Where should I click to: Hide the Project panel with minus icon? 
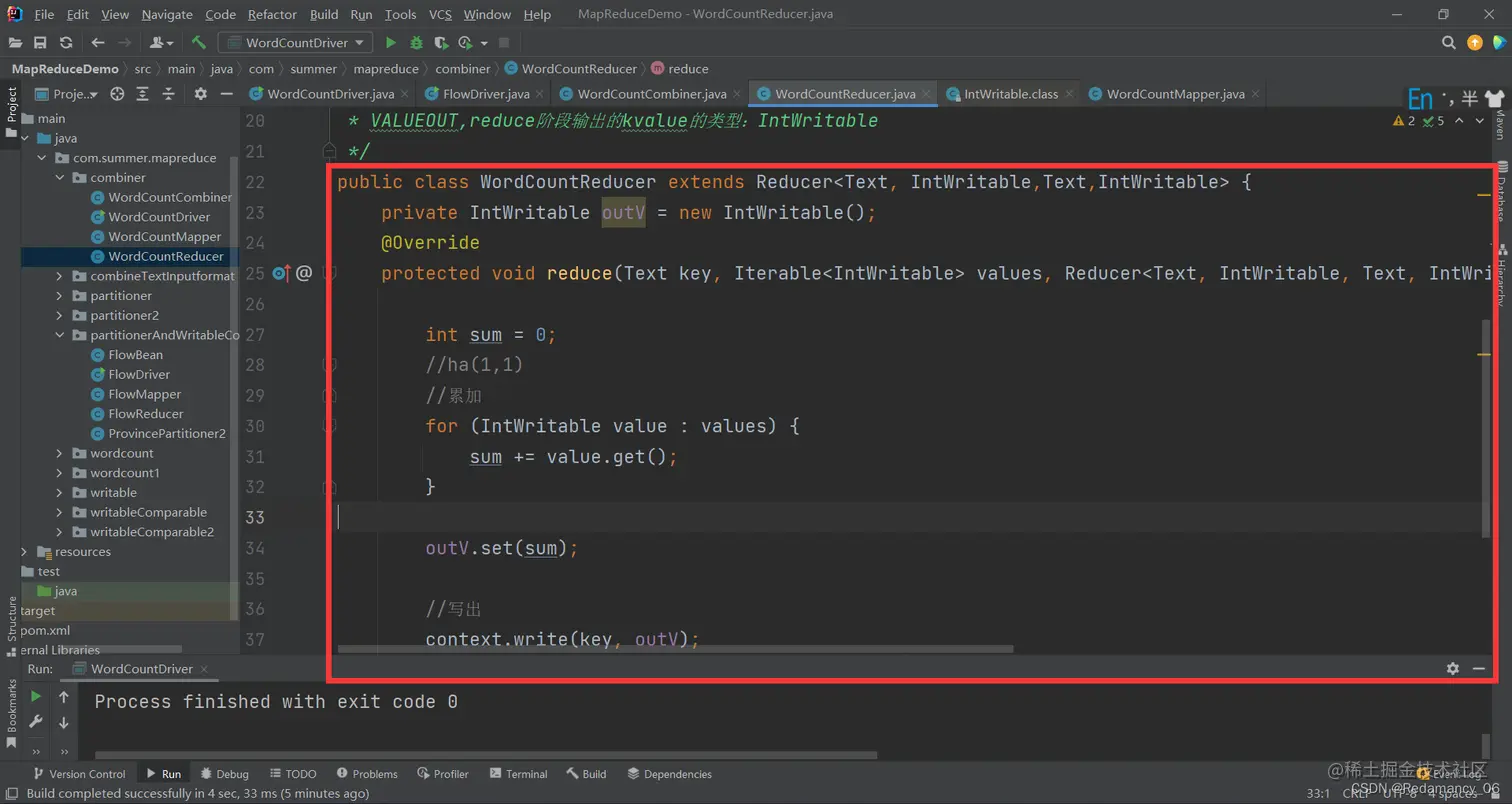tap(227, 94)
